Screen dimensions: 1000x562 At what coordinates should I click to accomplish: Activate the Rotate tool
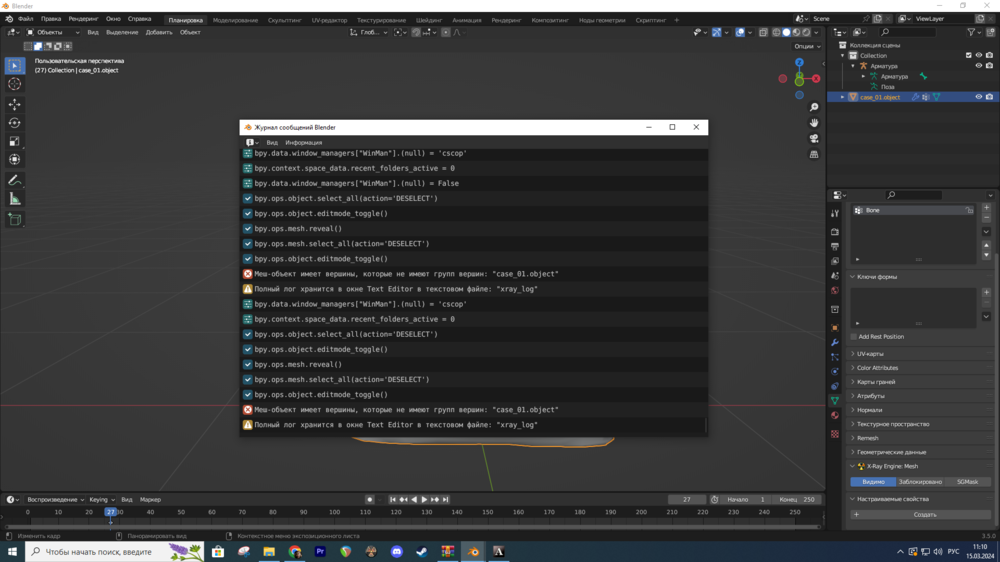[x=15, y=123]
